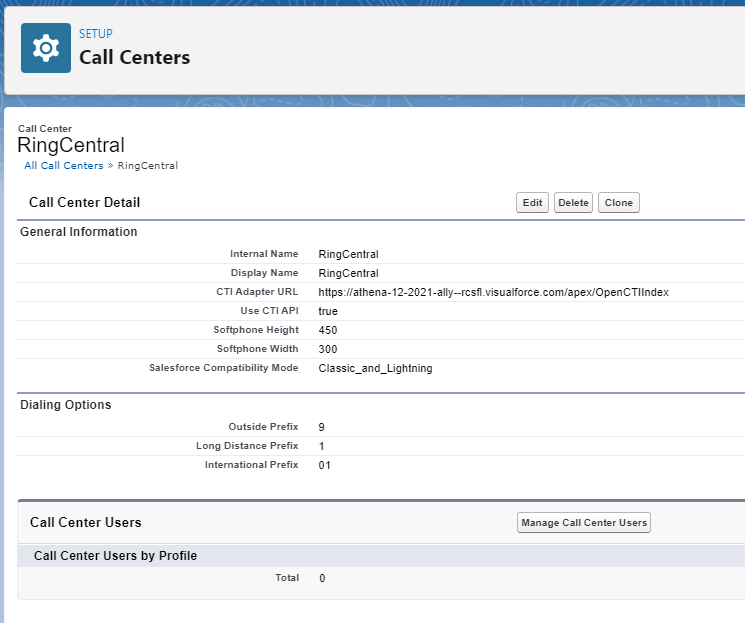Click the International Prefix label

(x=251, y=465)
